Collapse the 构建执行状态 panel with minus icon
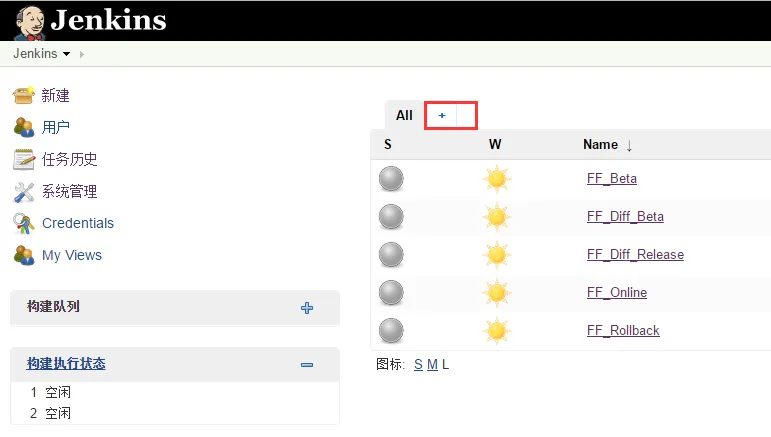 point(307,365)
